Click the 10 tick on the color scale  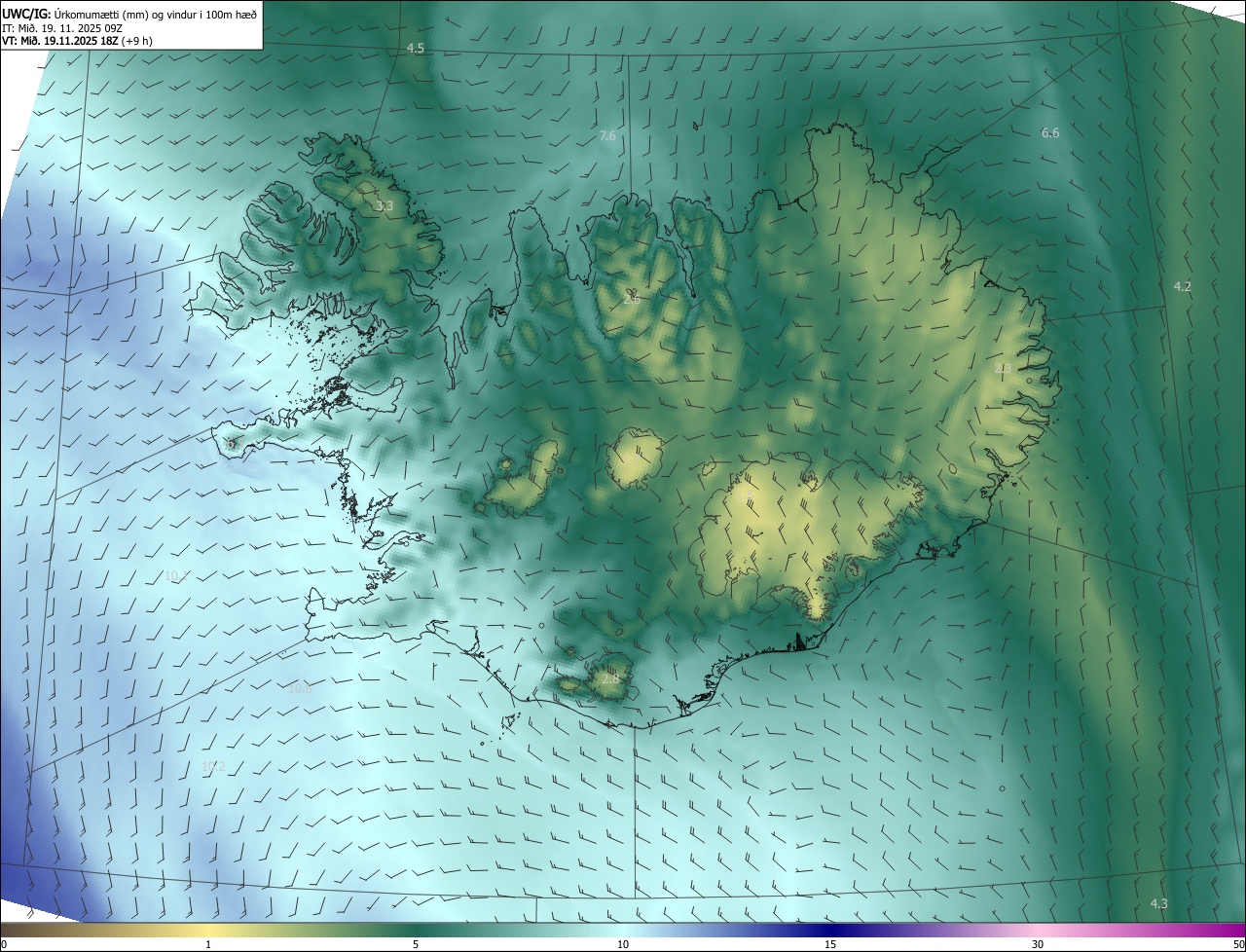[623, 944]
